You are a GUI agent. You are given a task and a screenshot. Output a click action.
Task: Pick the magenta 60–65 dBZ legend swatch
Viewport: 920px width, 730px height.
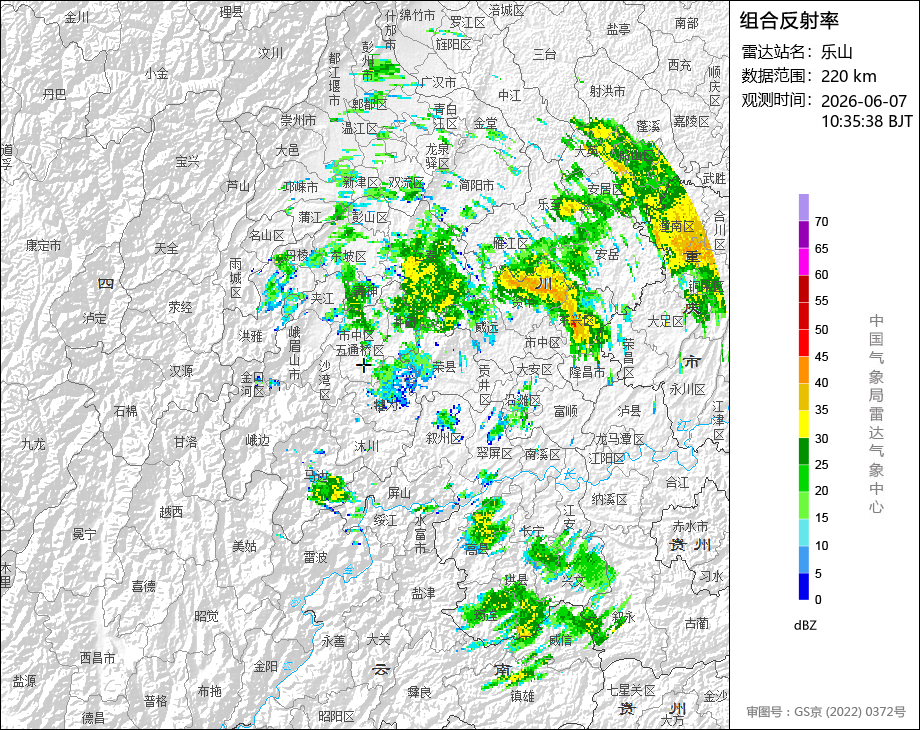tap(804, 261)
